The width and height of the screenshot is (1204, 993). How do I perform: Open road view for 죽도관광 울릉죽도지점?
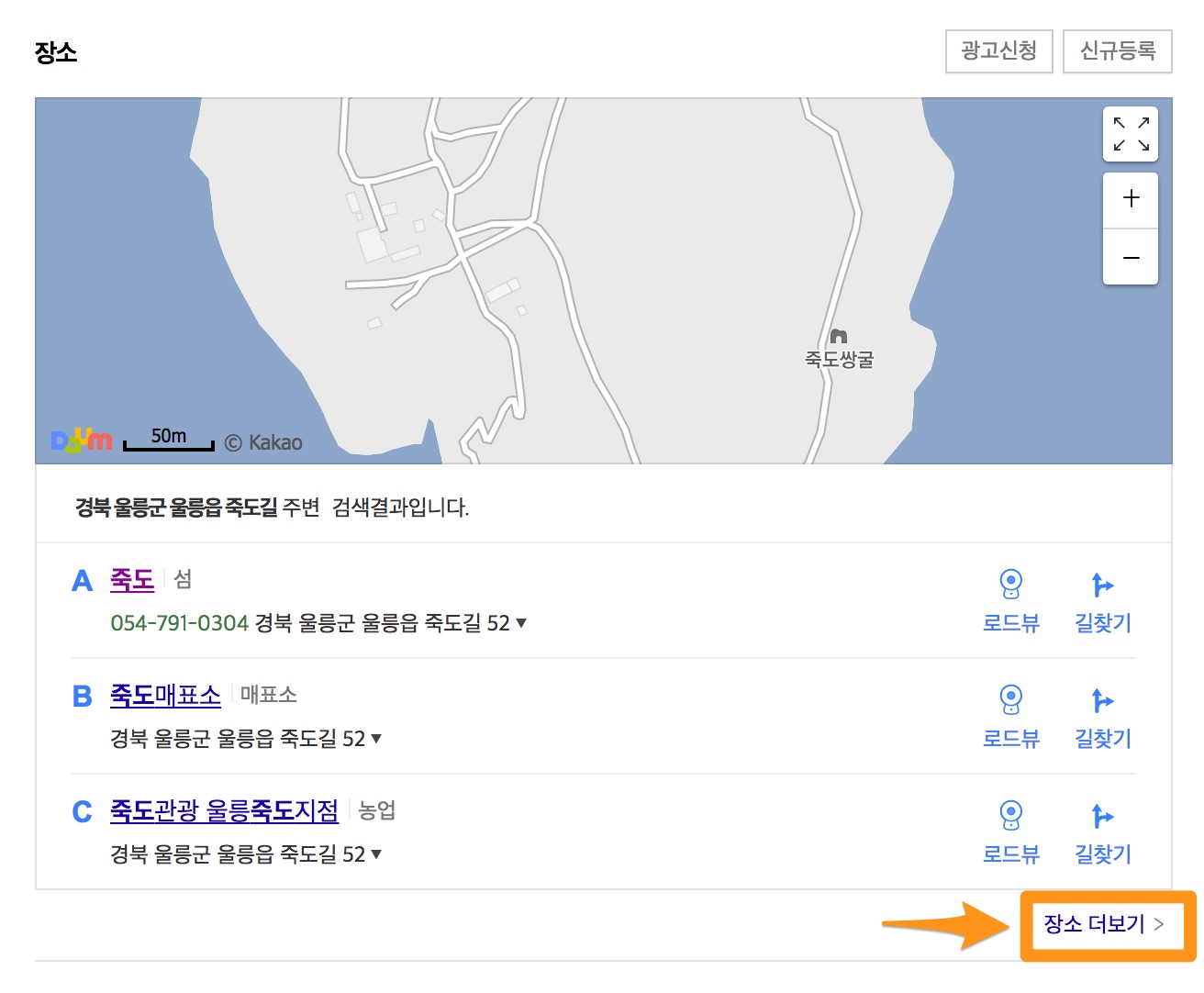pyautogui.click(x=1010, y=831)
